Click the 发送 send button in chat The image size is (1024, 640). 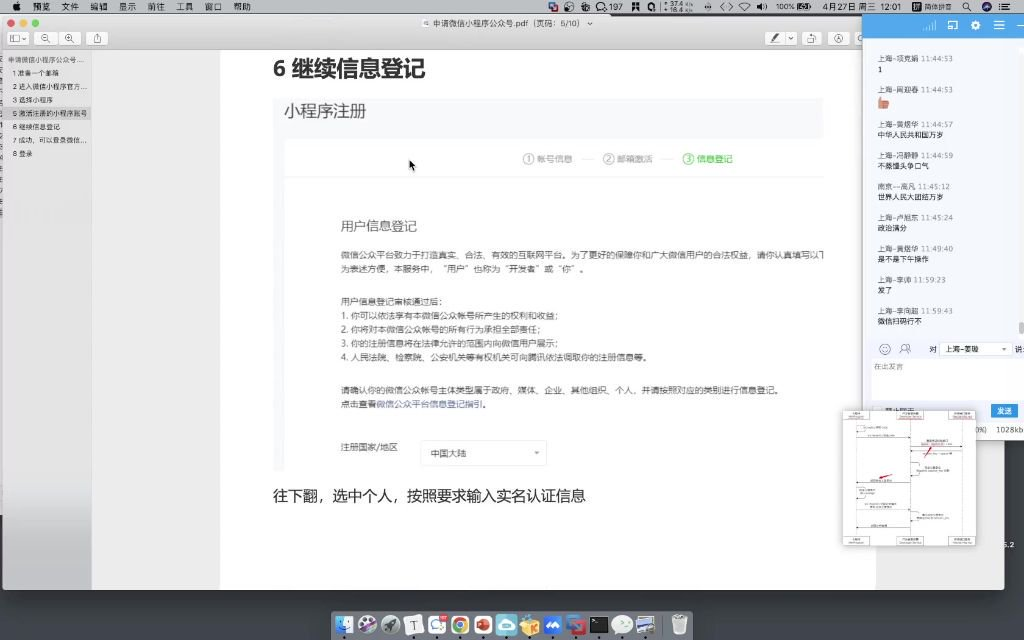[x=1004, y=411]
